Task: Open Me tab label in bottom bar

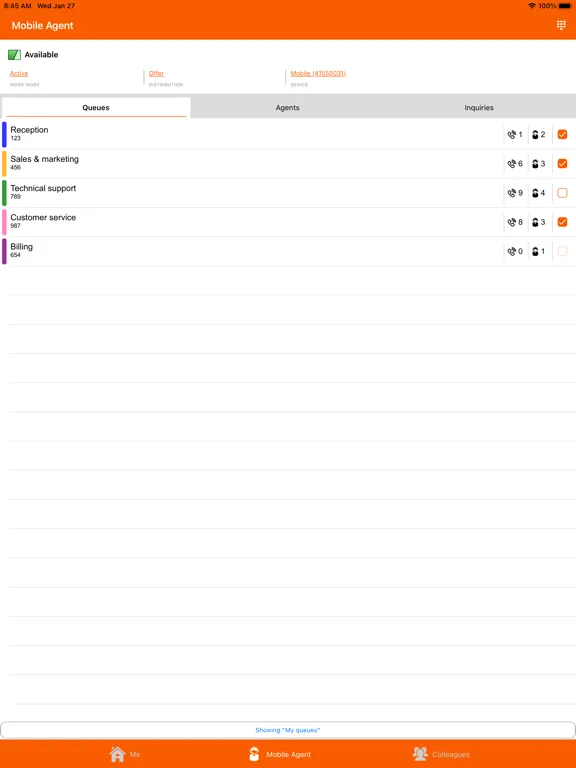Action: click(135, 755)
